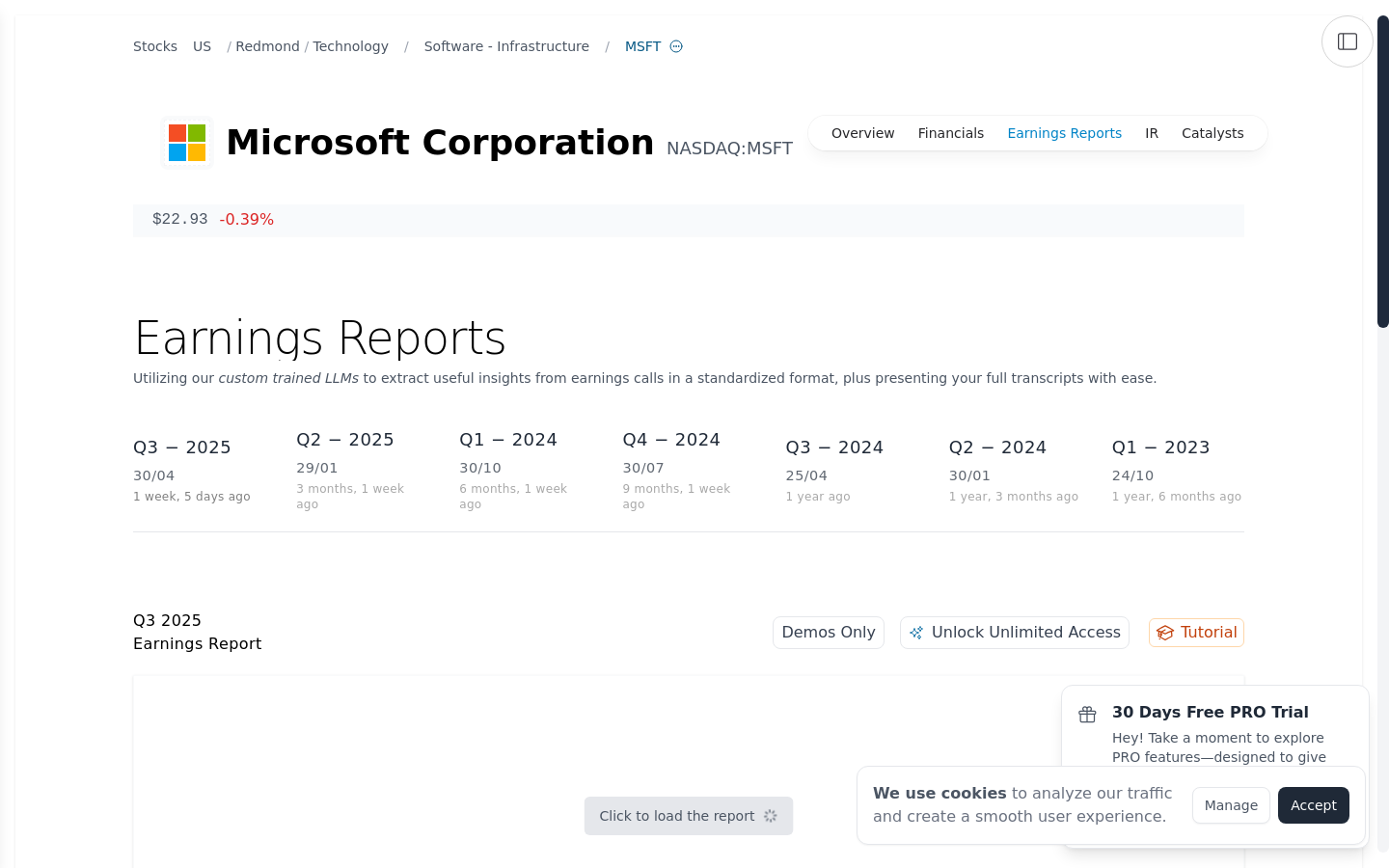Click the -0.39% price change
Viewport: 1389px width, 868px height.
click(x=247, y=219)
